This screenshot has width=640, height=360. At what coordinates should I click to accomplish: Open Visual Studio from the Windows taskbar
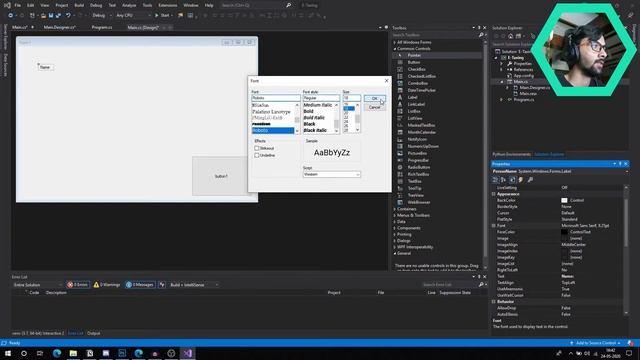click(x=187, y=353)
